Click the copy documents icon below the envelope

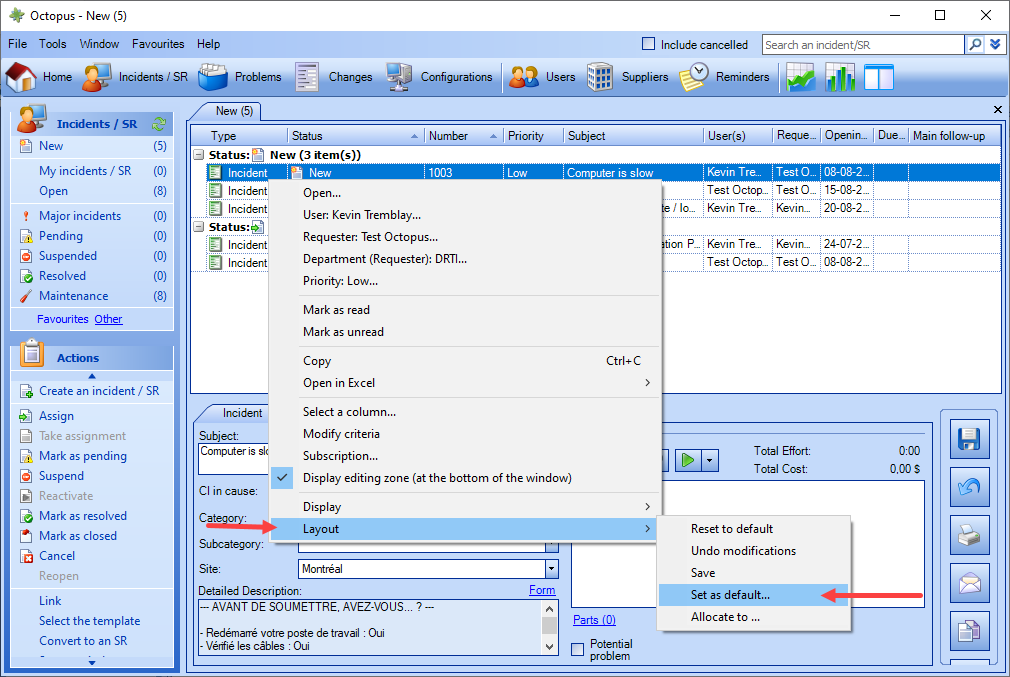pos(969,631)
